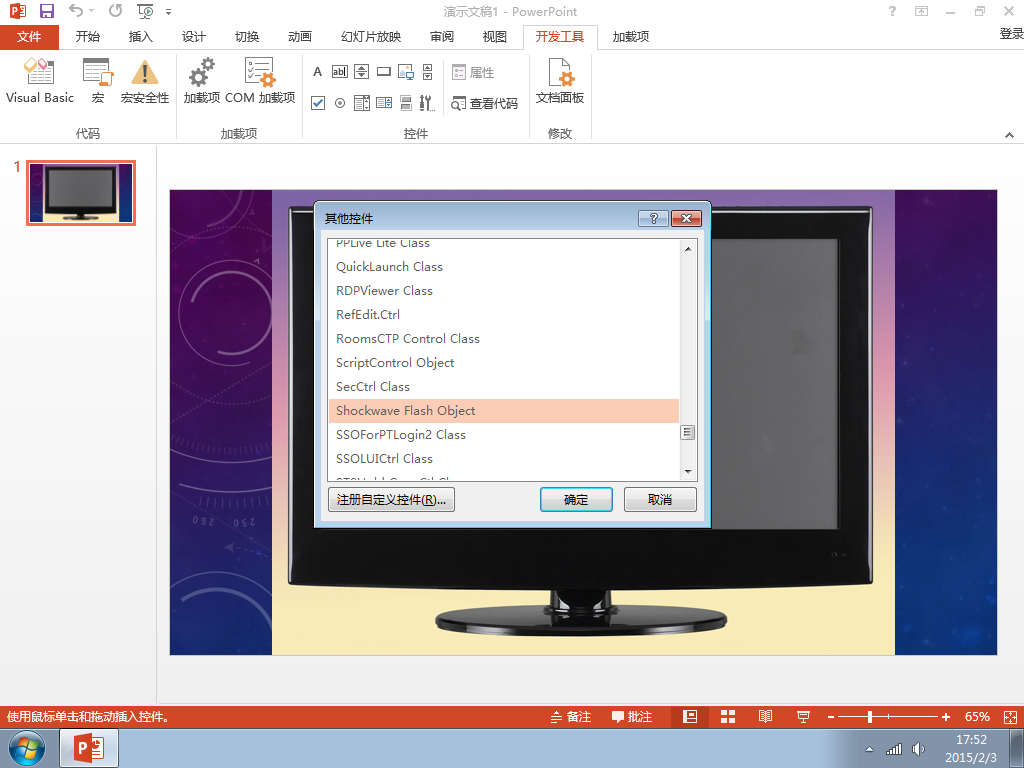Viewport: 1024px width, 768px height.
Task: Open the 宏 (Macros) button
Action: click(98, 80)
